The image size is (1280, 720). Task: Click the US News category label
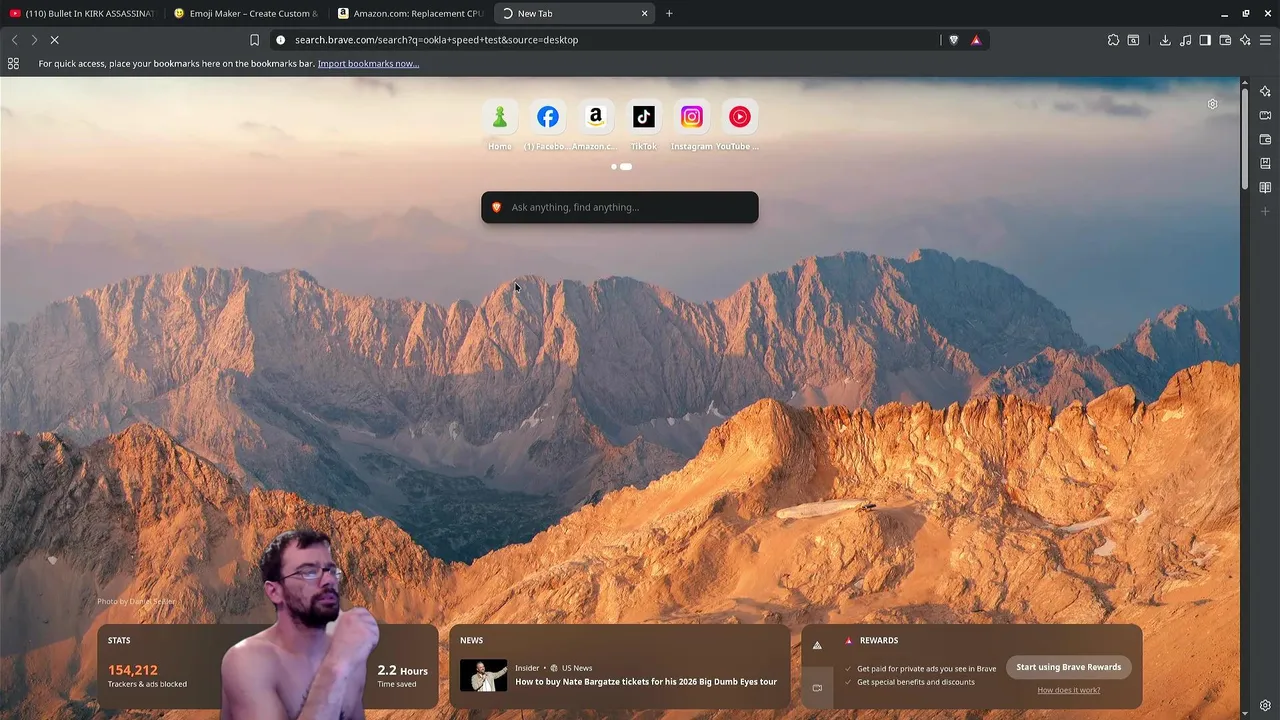coord(577,668)
